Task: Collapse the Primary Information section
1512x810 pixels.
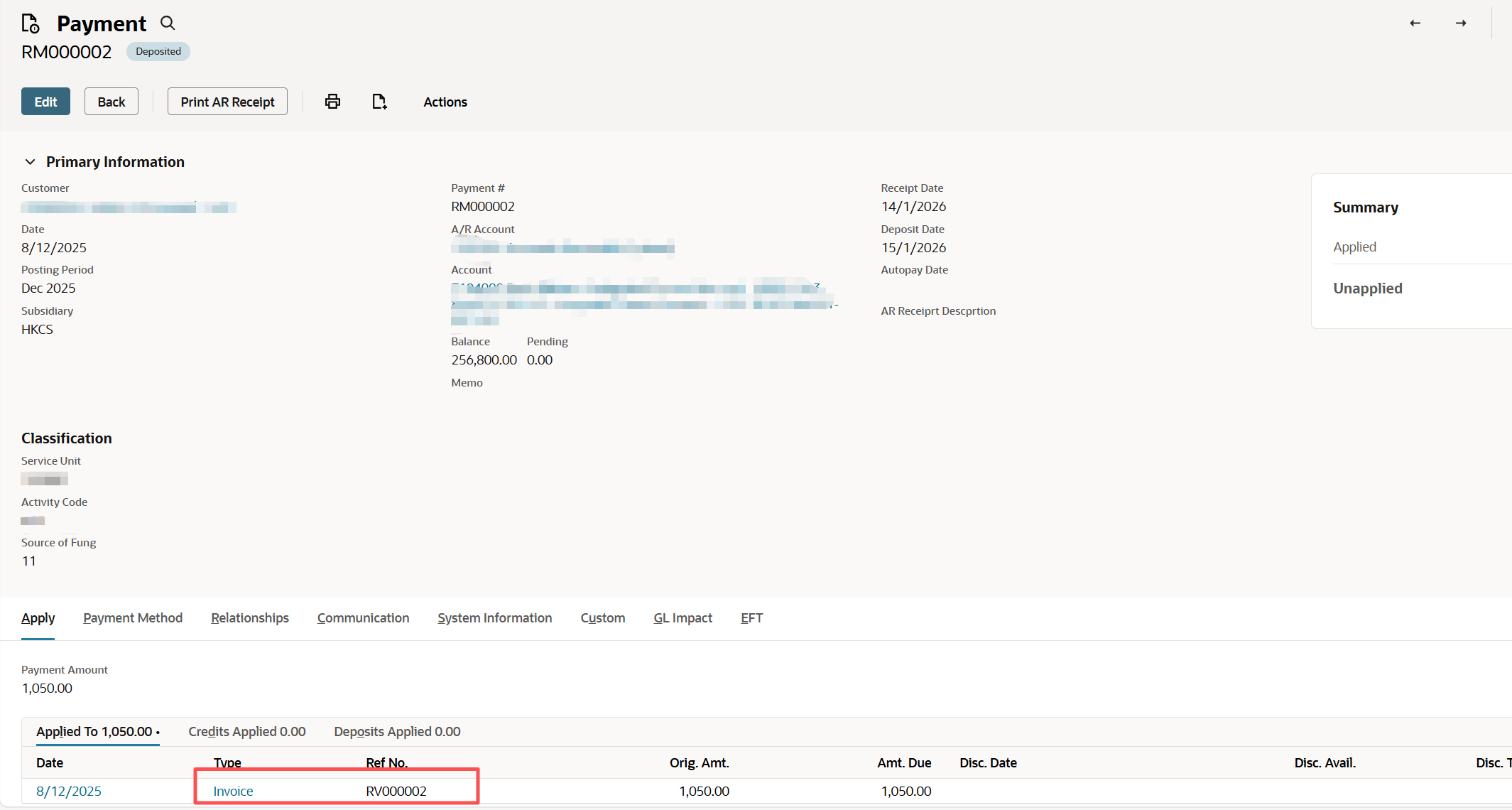Action: pos(30,162)
